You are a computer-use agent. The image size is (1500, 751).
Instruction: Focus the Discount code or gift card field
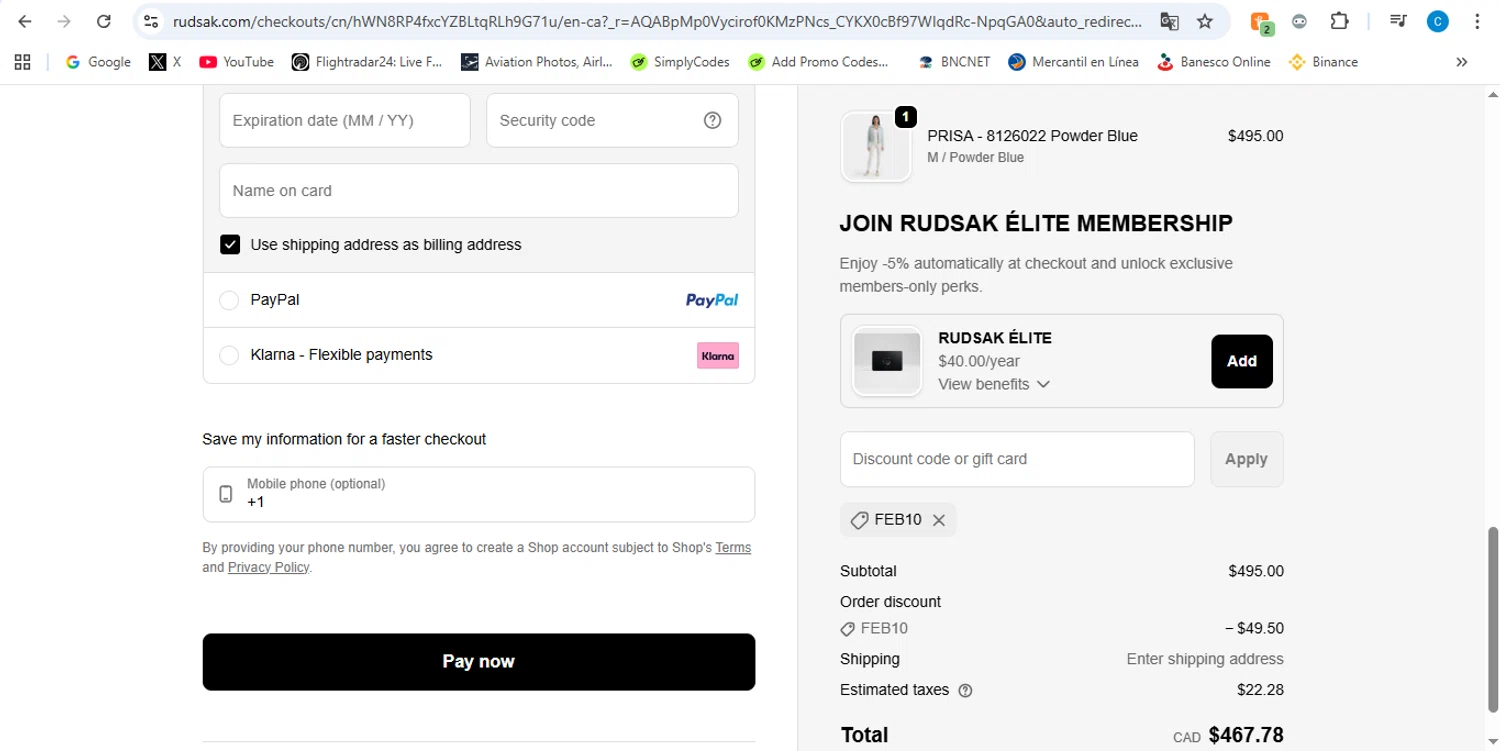(x=1017, y=459)
